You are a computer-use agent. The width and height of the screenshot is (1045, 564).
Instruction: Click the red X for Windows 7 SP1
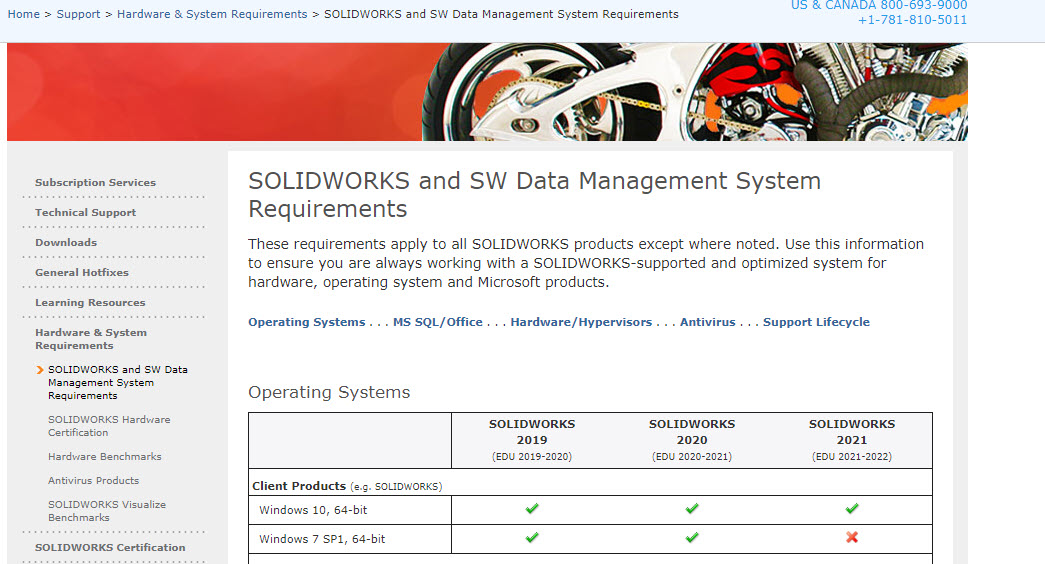click(x=852, y=538)
